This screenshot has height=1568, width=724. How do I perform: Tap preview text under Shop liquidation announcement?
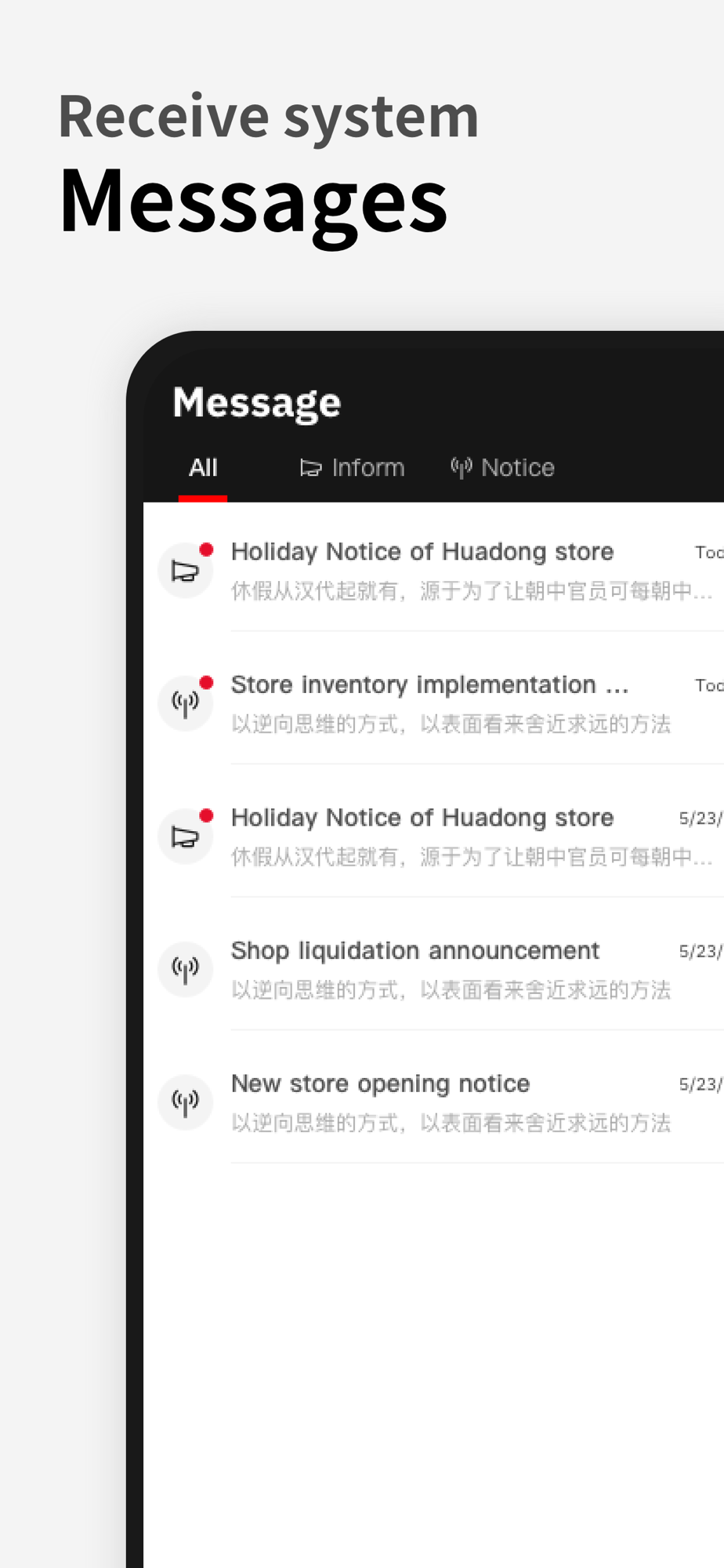pyautogui.click(x=451, y=990)
